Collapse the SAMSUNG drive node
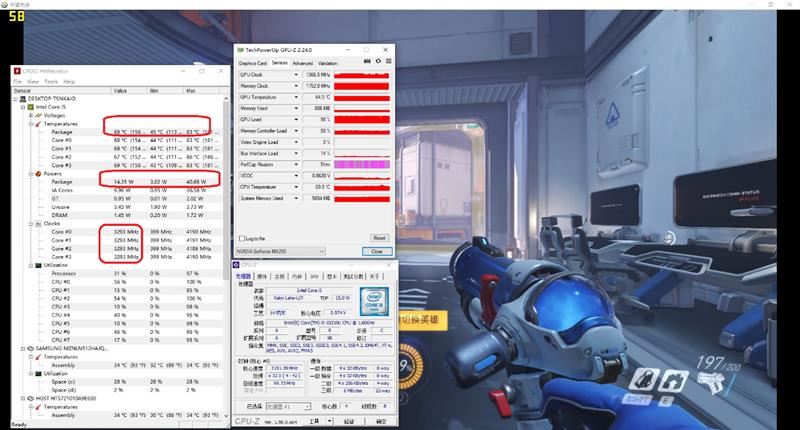This screenshot has height=430, width=800. point(23,348)
